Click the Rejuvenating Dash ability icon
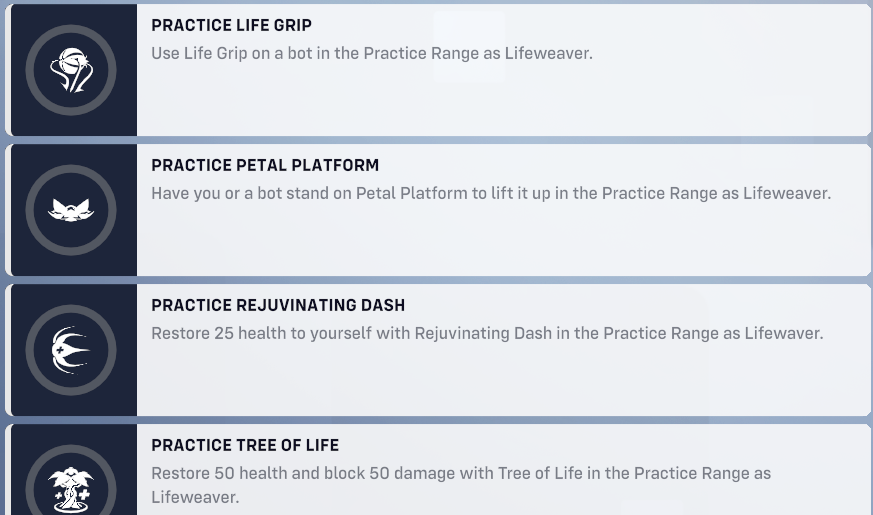The width and height of the screenshot is (873, 515). (70, 351)
